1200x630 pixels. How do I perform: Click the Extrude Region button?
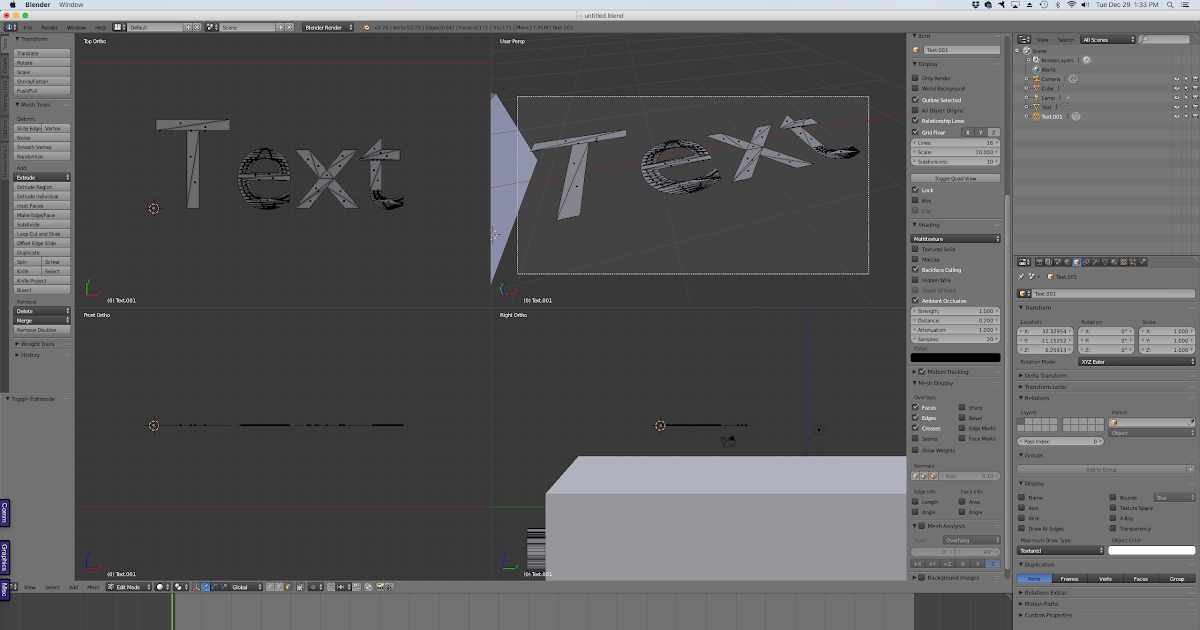click(x=42, y=187)
